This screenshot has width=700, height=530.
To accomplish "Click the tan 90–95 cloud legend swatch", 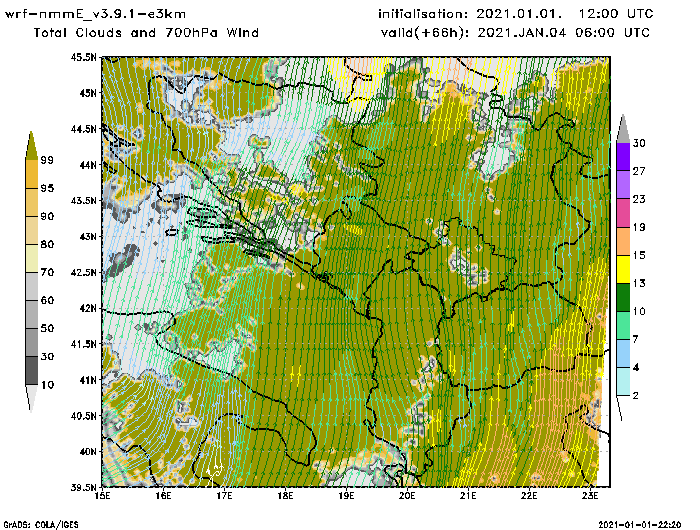I will (31, 202).
